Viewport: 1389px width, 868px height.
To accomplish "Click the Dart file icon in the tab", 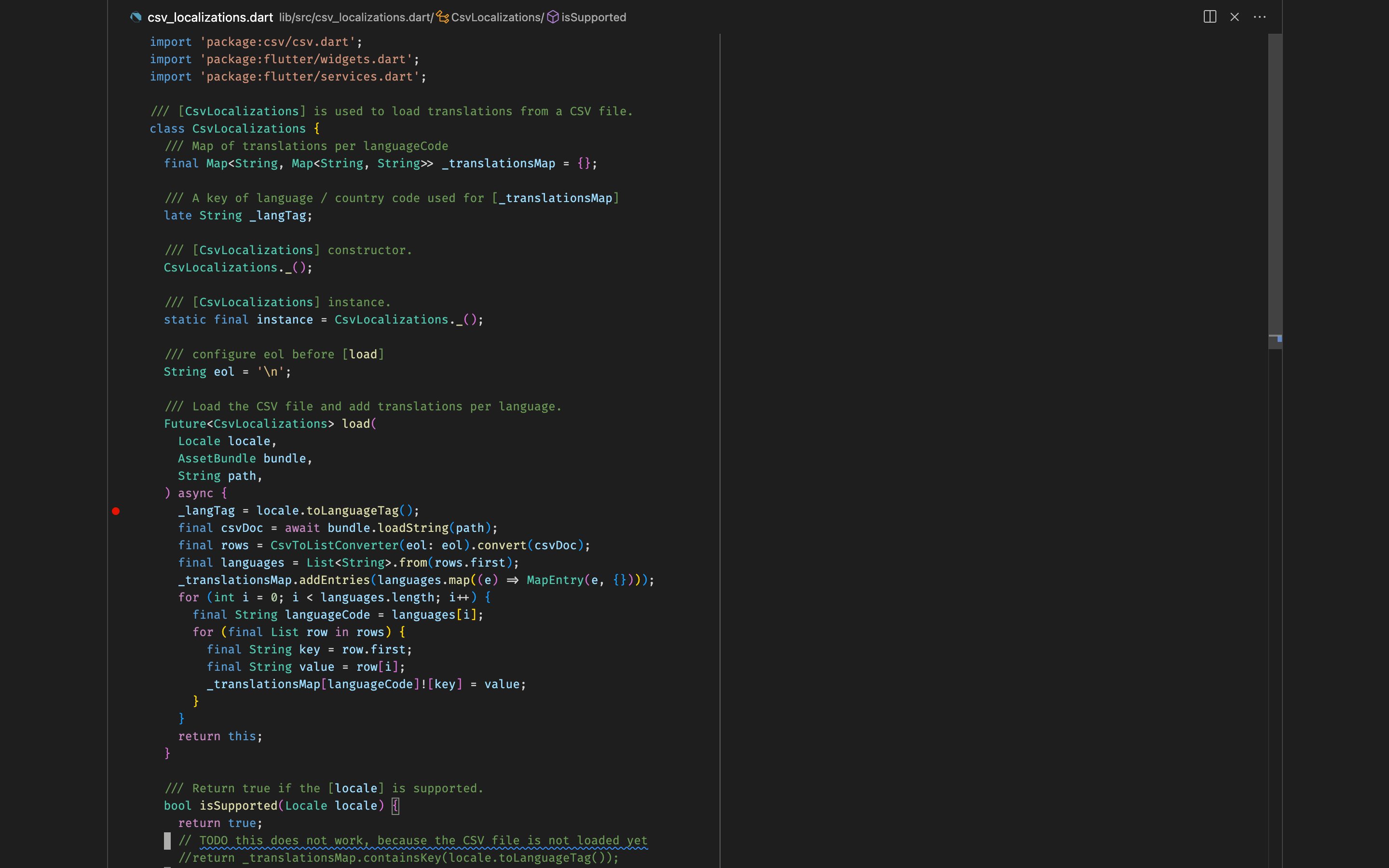I will [x=136, y=17].
